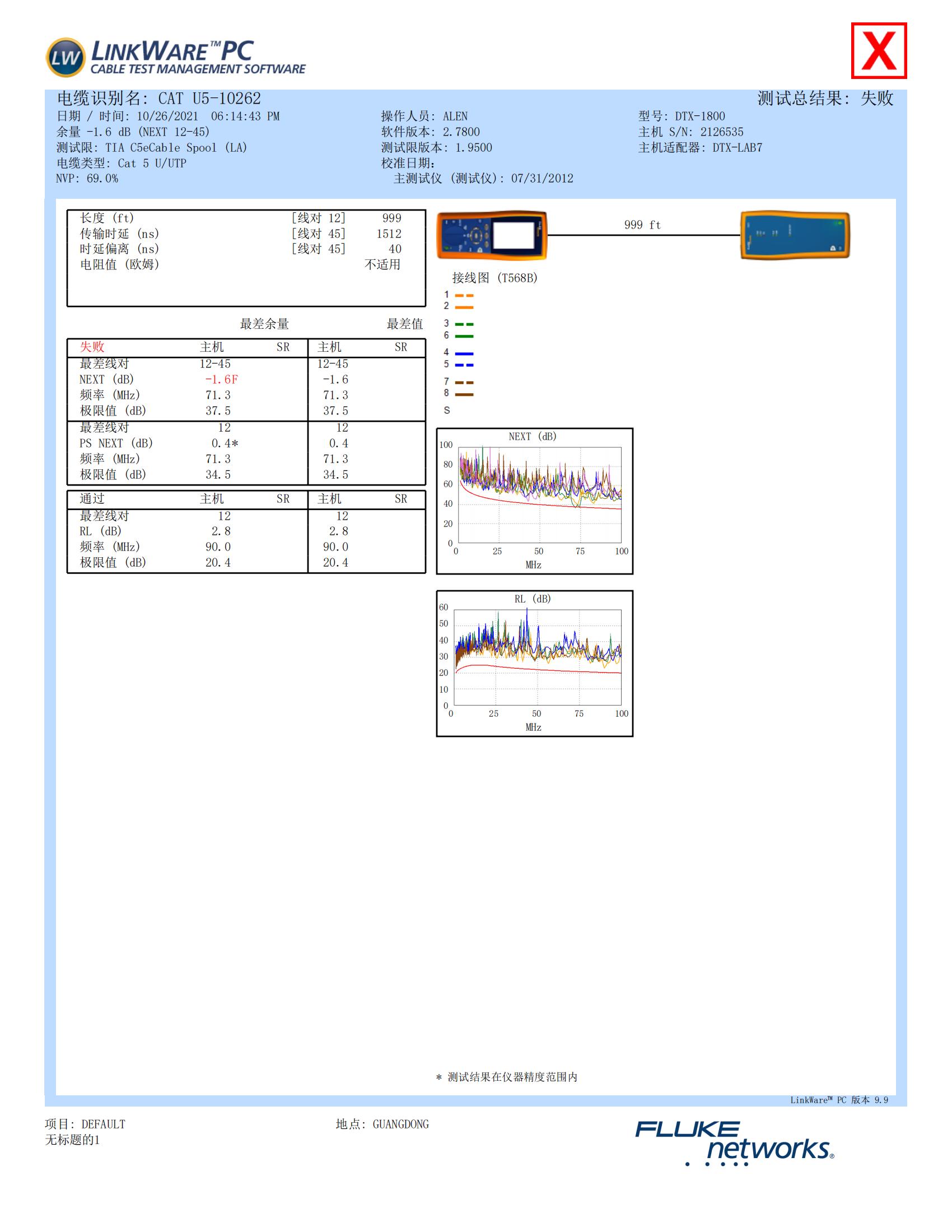Select the solid blue wire for pin 4

(x=464, y=353)
